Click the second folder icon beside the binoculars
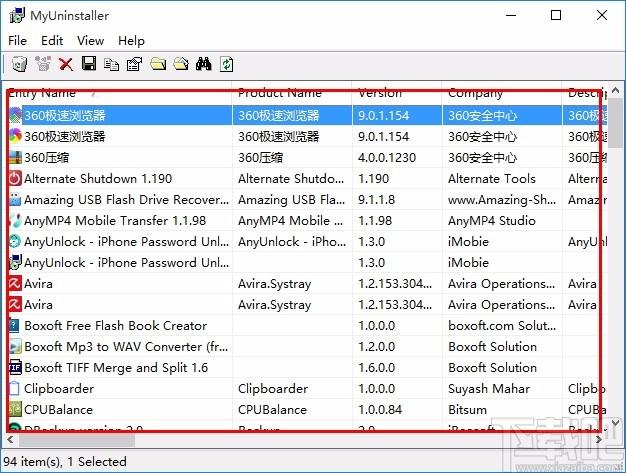Viewport: 626px width, 473px height. 181,64
